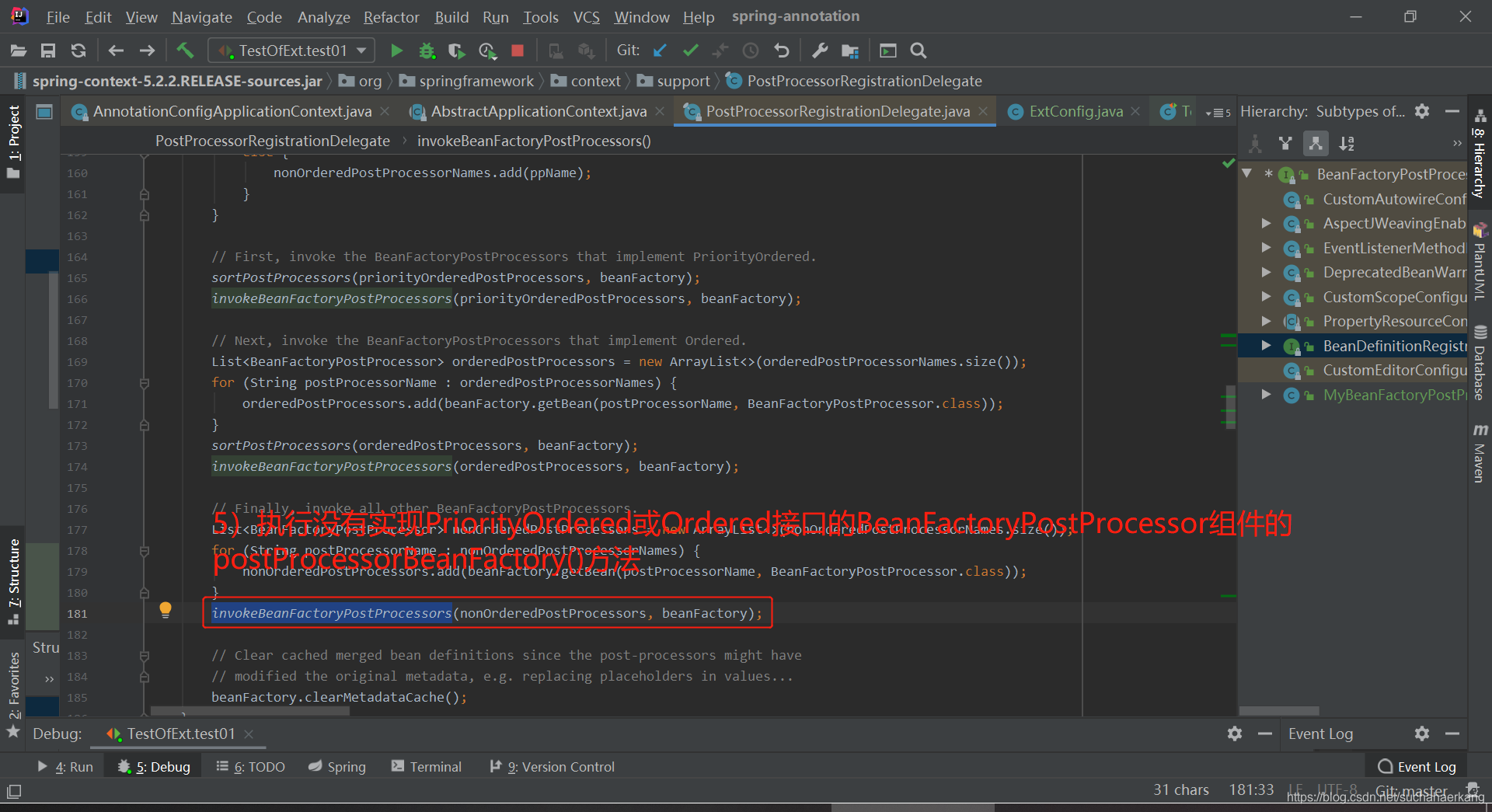This screenshot has width=1492, height=812.
Task: Open the 6: TODO tool window button
Action: [250, 767]
